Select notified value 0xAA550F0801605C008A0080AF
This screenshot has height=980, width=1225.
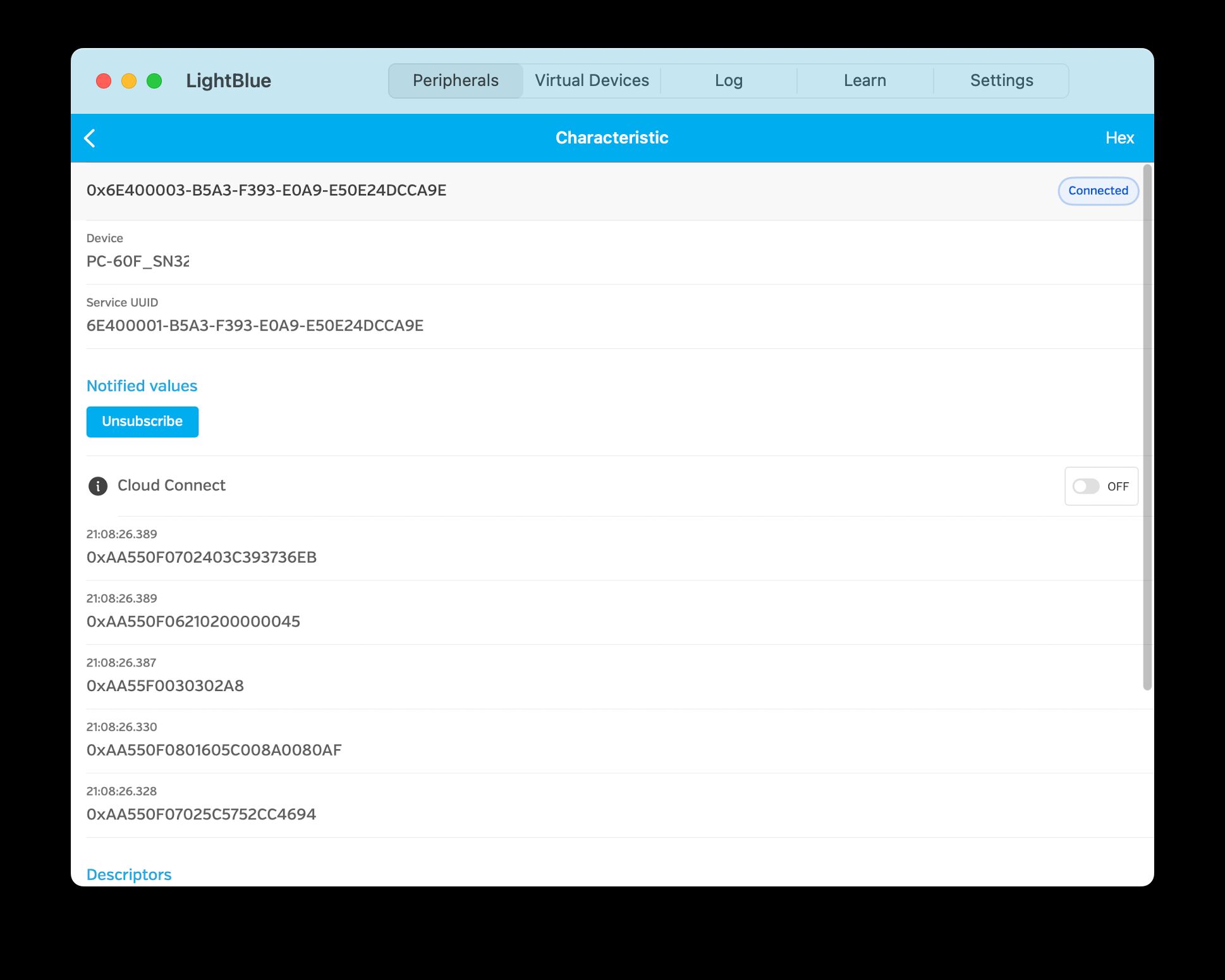coord(214,750)
